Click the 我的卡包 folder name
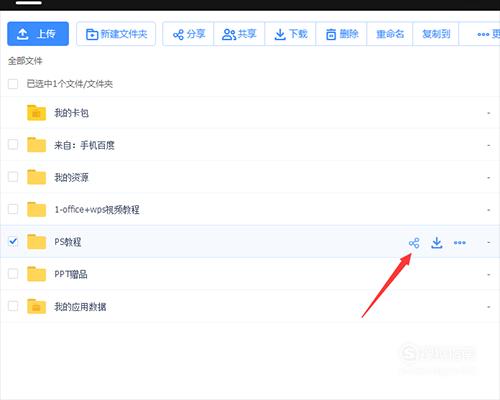500x400 pixels. point(71,113)
